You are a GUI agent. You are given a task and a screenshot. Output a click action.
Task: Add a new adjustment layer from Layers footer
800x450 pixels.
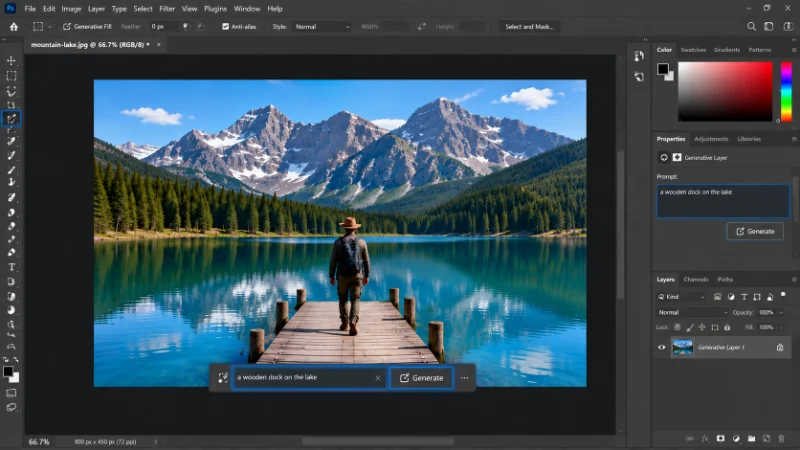click(x=736, y=438)
